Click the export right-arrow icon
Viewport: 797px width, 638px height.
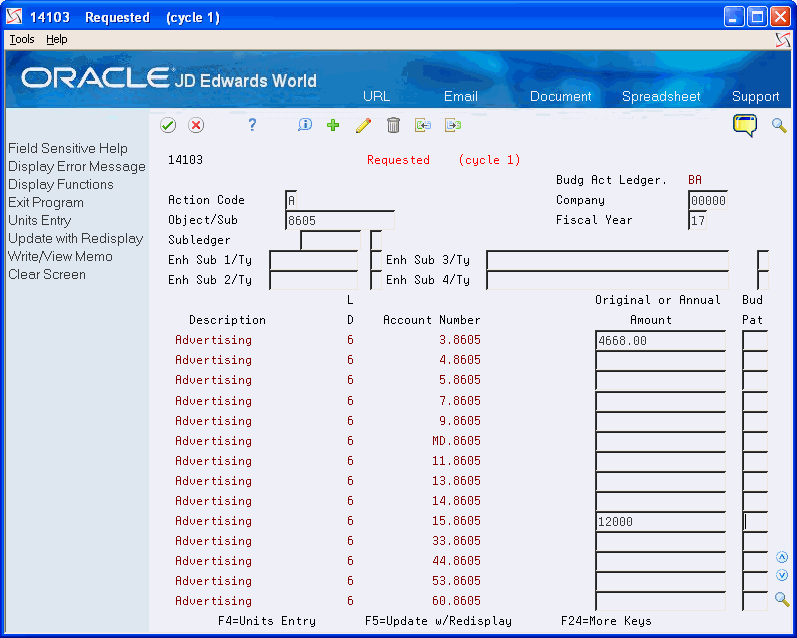[452, 125]
